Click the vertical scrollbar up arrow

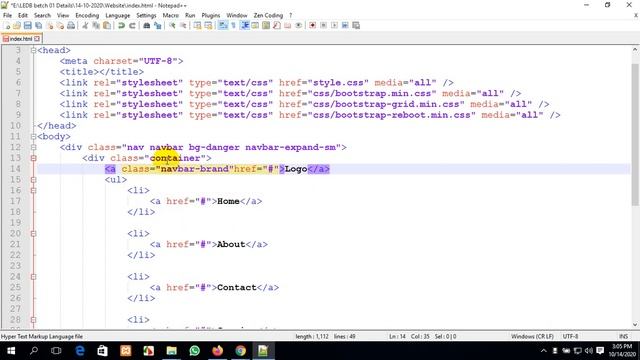635,50
